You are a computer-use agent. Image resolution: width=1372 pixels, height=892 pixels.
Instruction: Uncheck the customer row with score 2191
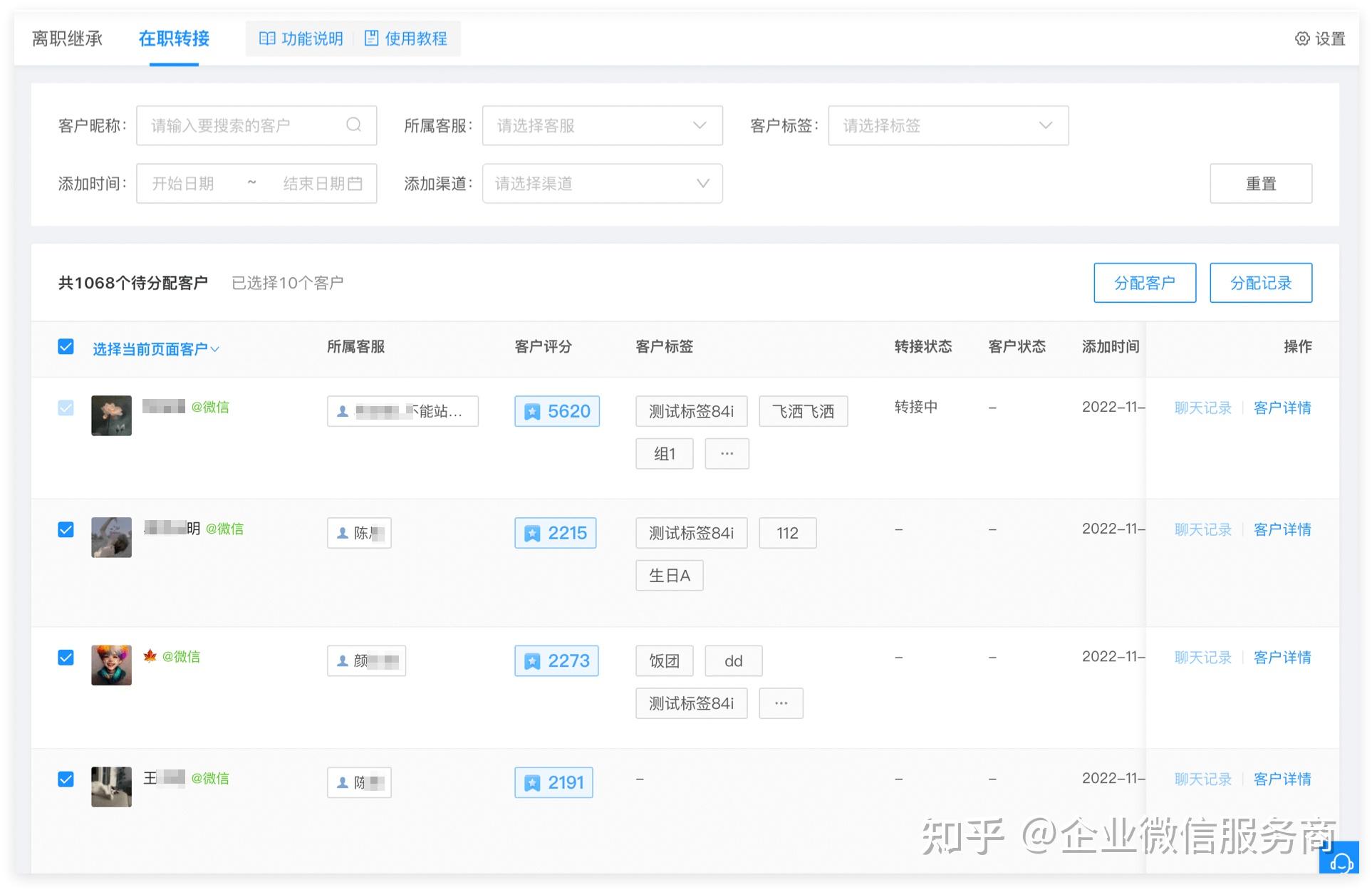coord(66,779)
